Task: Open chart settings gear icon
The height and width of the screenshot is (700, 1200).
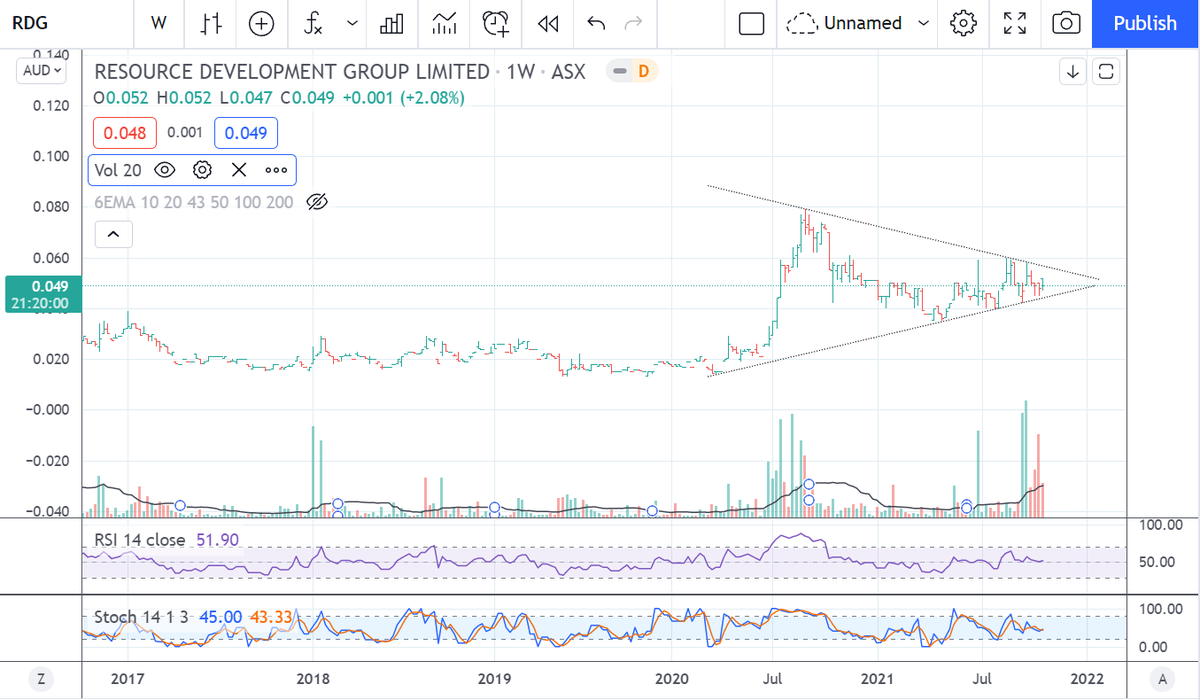Action: click(x=963, y=23)
